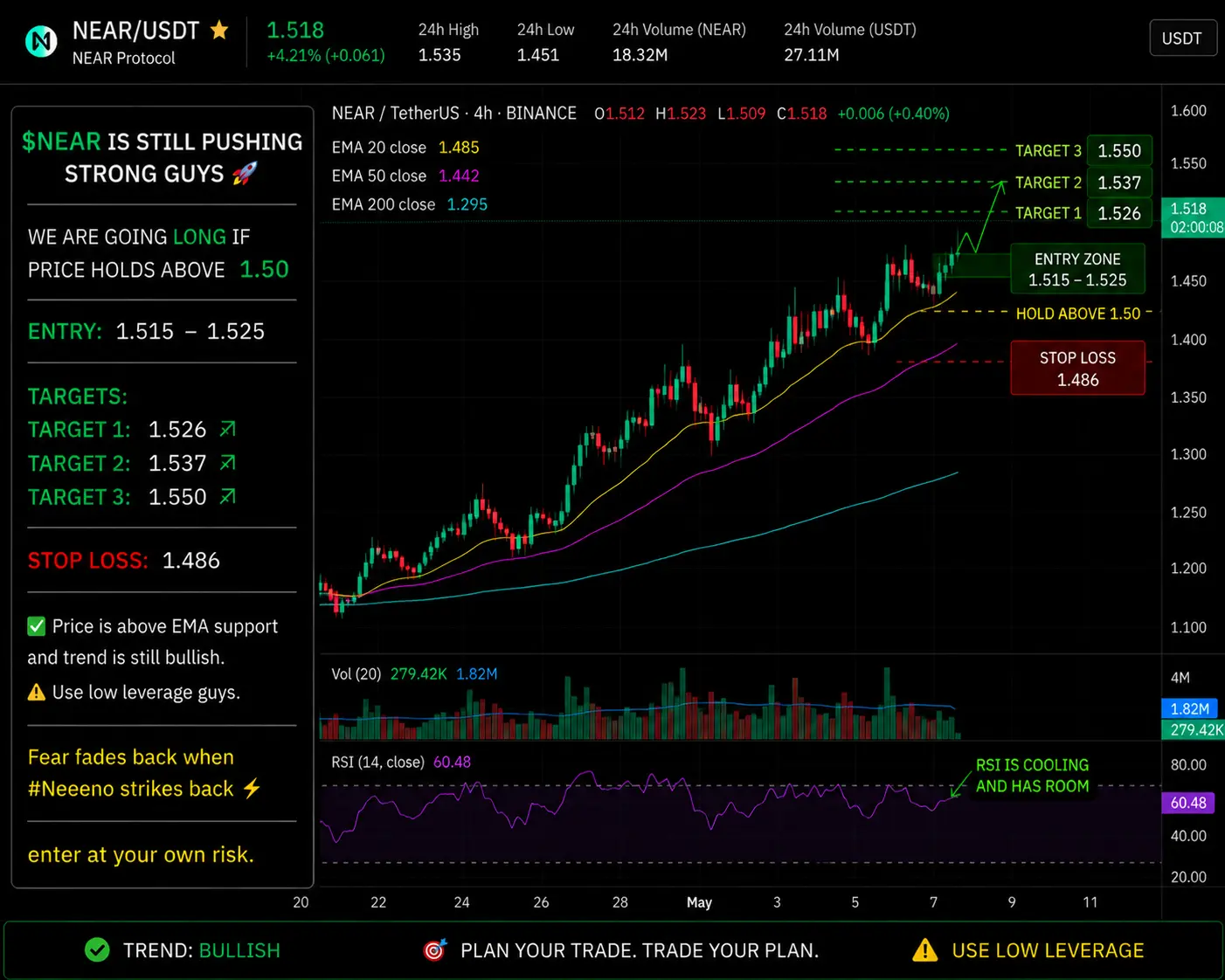
Task: Open the USDT quote currency button
Action: tap(1182, 38)
